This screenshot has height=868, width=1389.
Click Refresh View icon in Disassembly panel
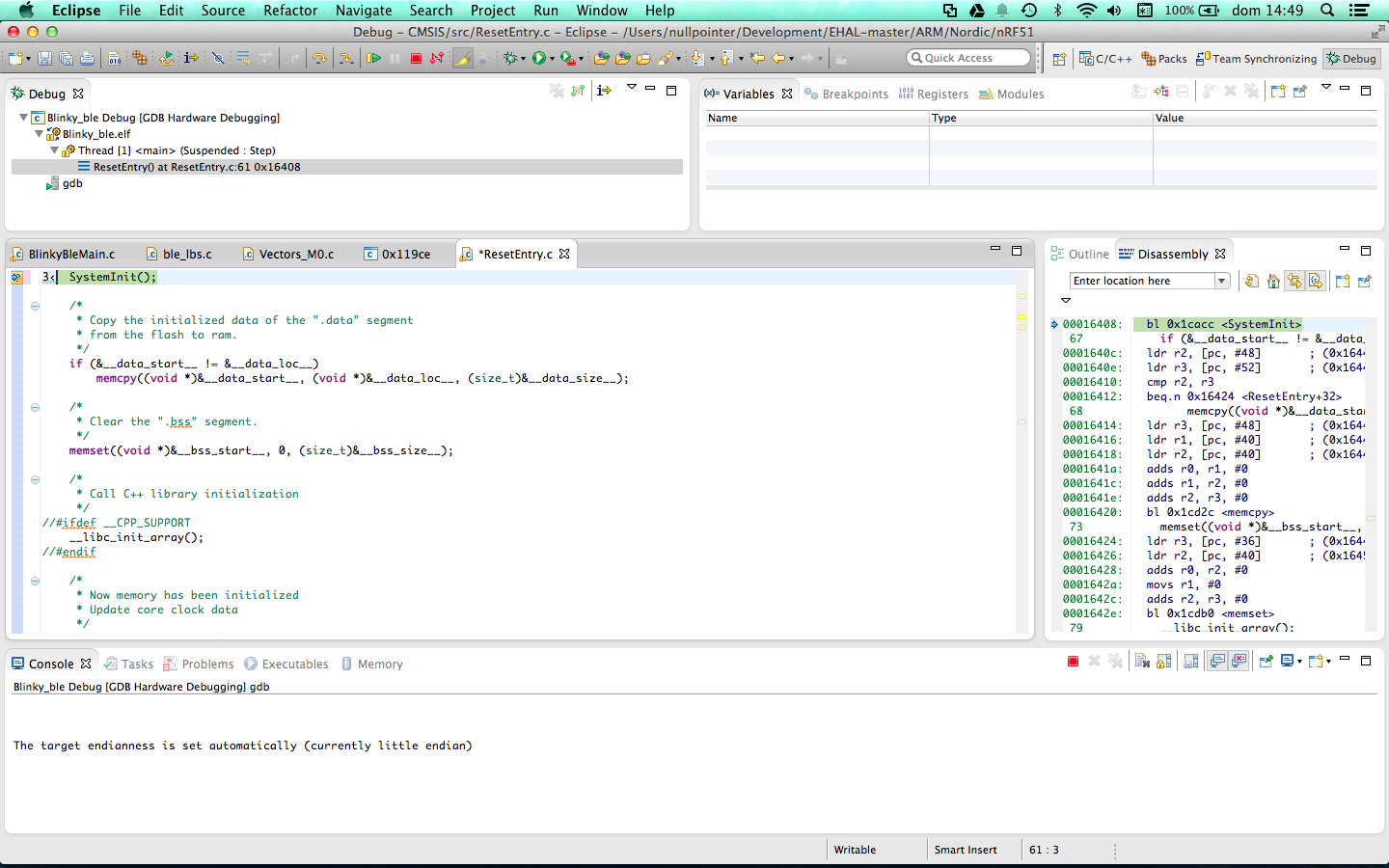(x=1251, y=281)
